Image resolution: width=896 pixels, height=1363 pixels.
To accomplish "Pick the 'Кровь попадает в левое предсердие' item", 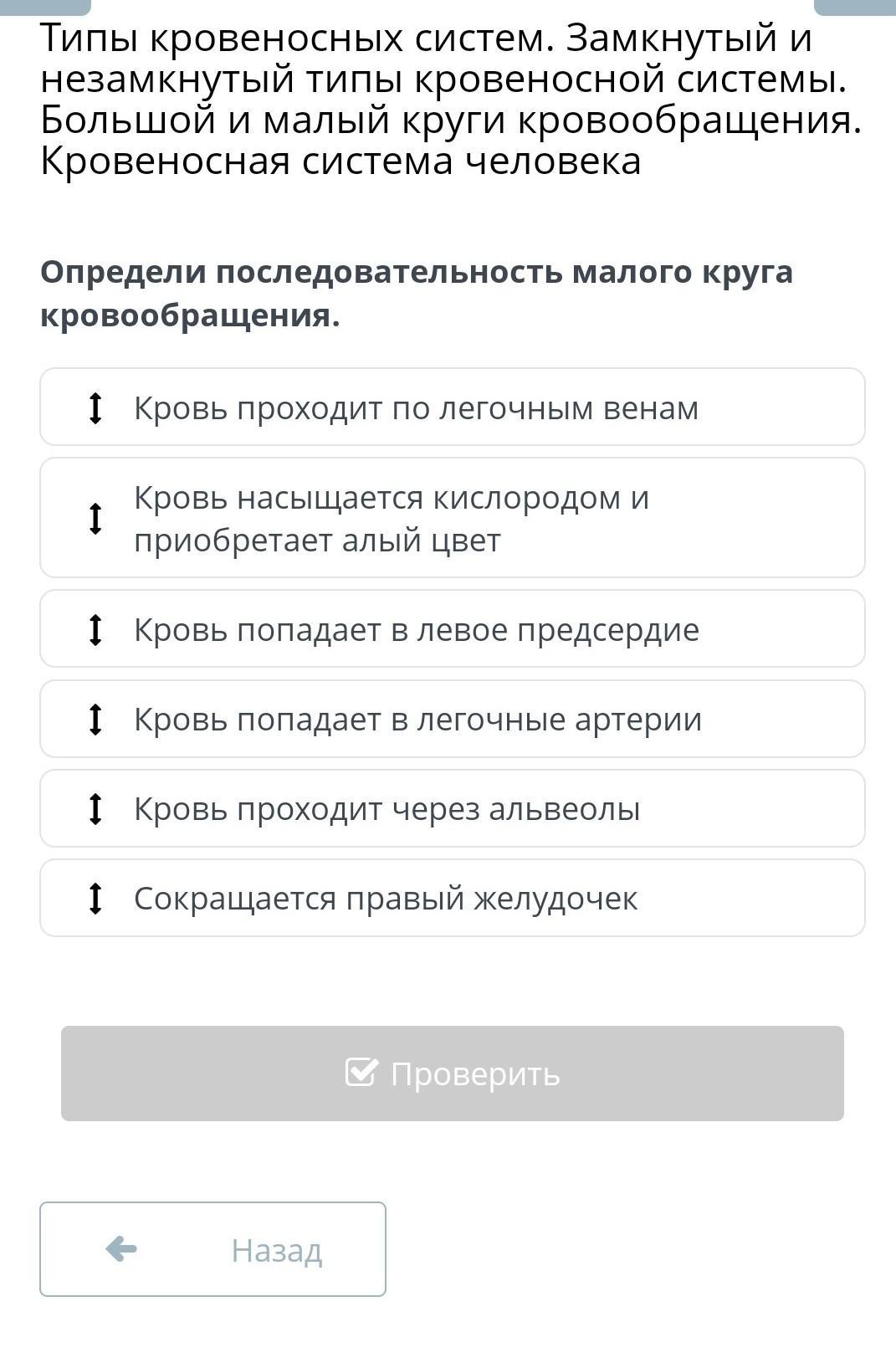I will click(416, 630).
